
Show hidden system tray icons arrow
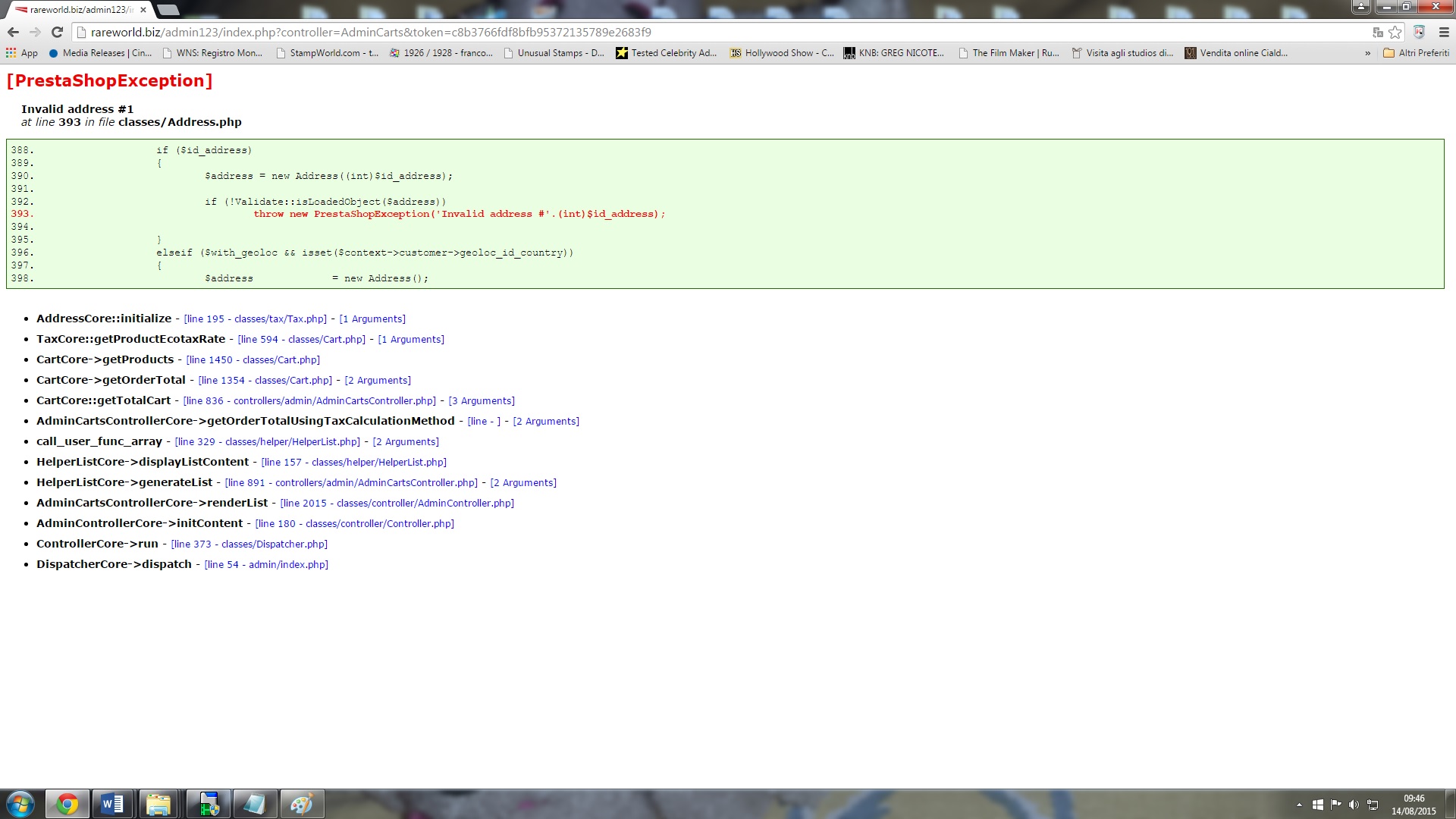[1299, 805]
